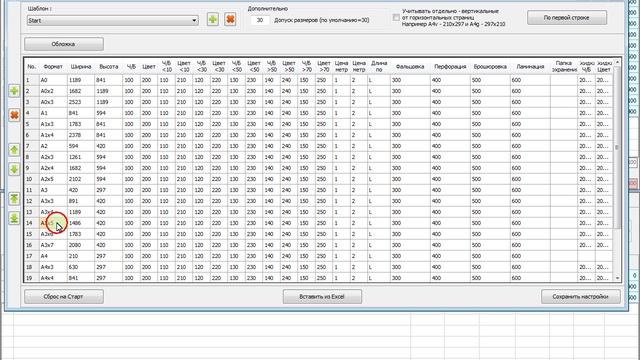Viewport: 640px width, 360px height.
Task: Select the A1x4 format cell
Action: tap(53, 135)
